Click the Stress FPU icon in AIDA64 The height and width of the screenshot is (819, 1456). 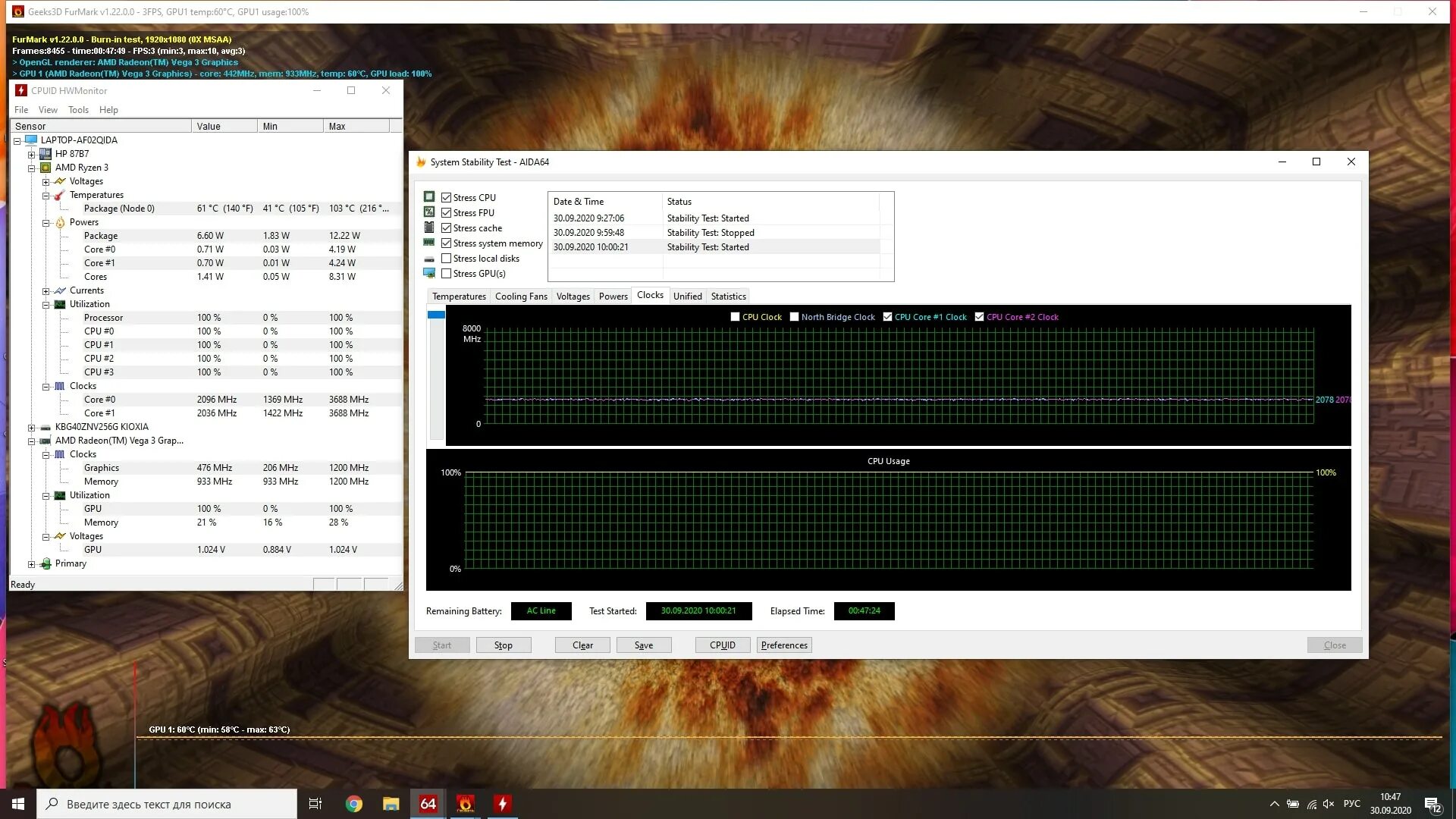click(429, 212)
